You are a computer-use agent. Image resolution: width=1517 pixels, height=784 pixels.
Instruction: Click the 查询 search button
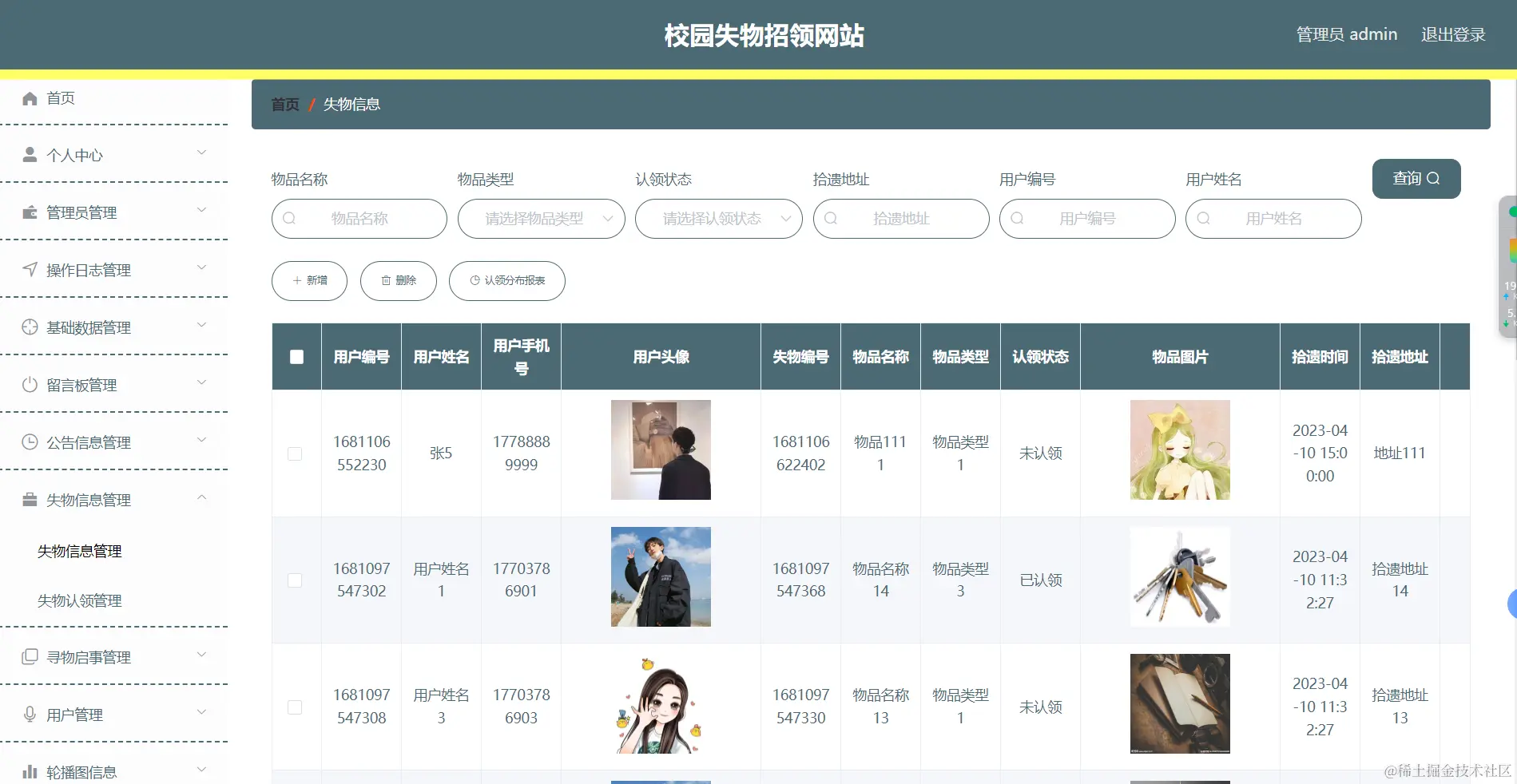point(1416,179)
